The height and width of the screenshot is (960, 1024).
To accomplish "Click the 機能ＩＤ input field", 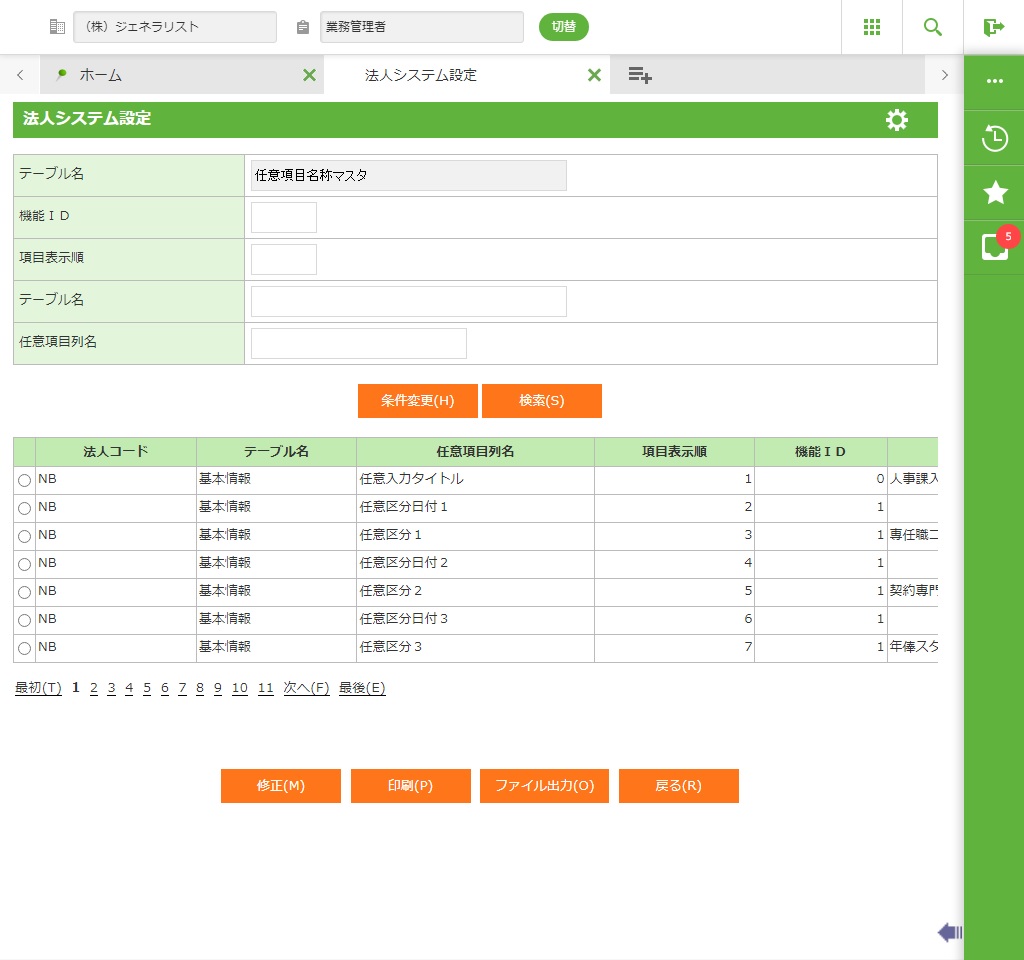I will coord(283,217).
